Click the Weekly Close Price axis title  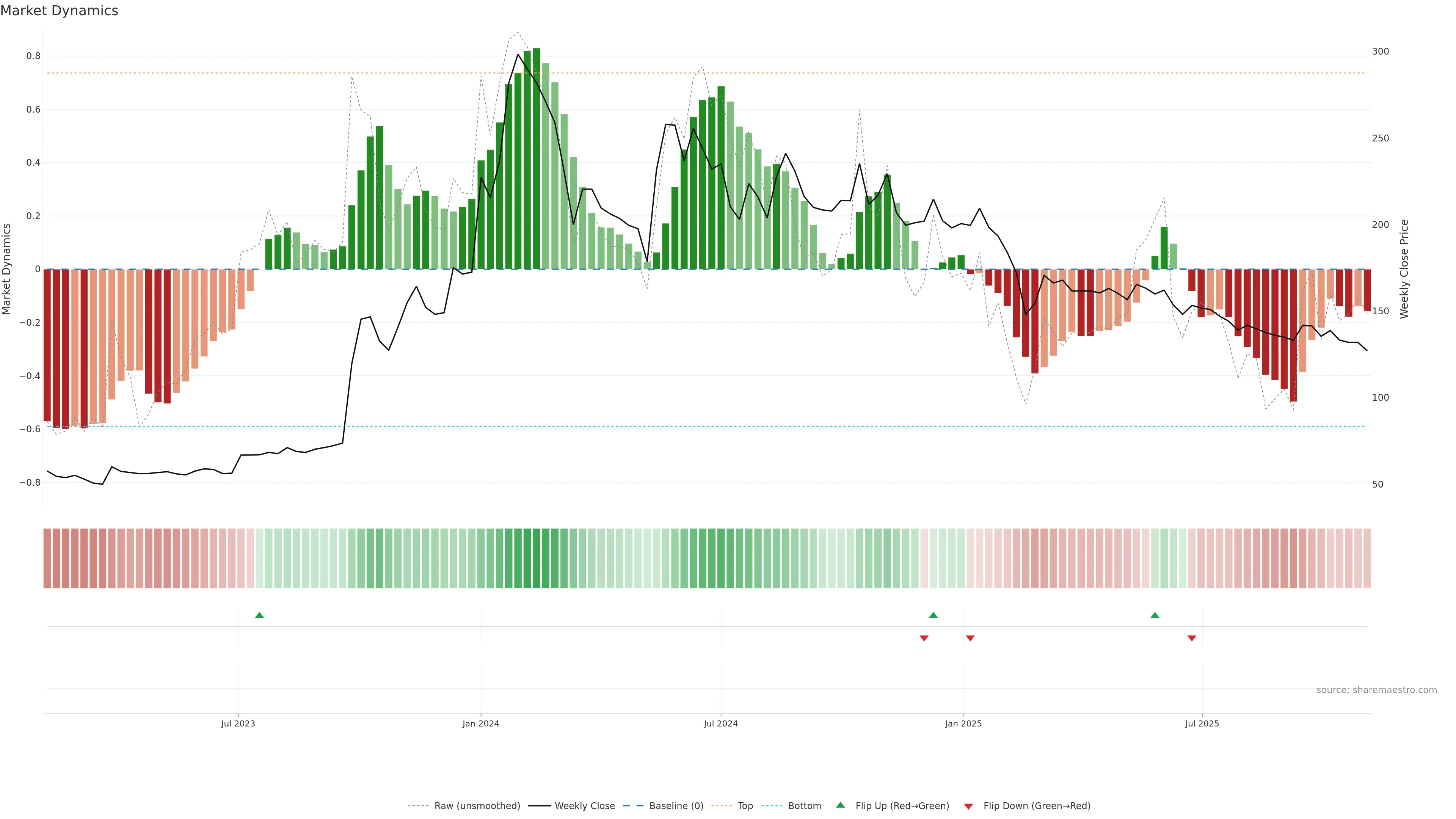coord(1404,269)
